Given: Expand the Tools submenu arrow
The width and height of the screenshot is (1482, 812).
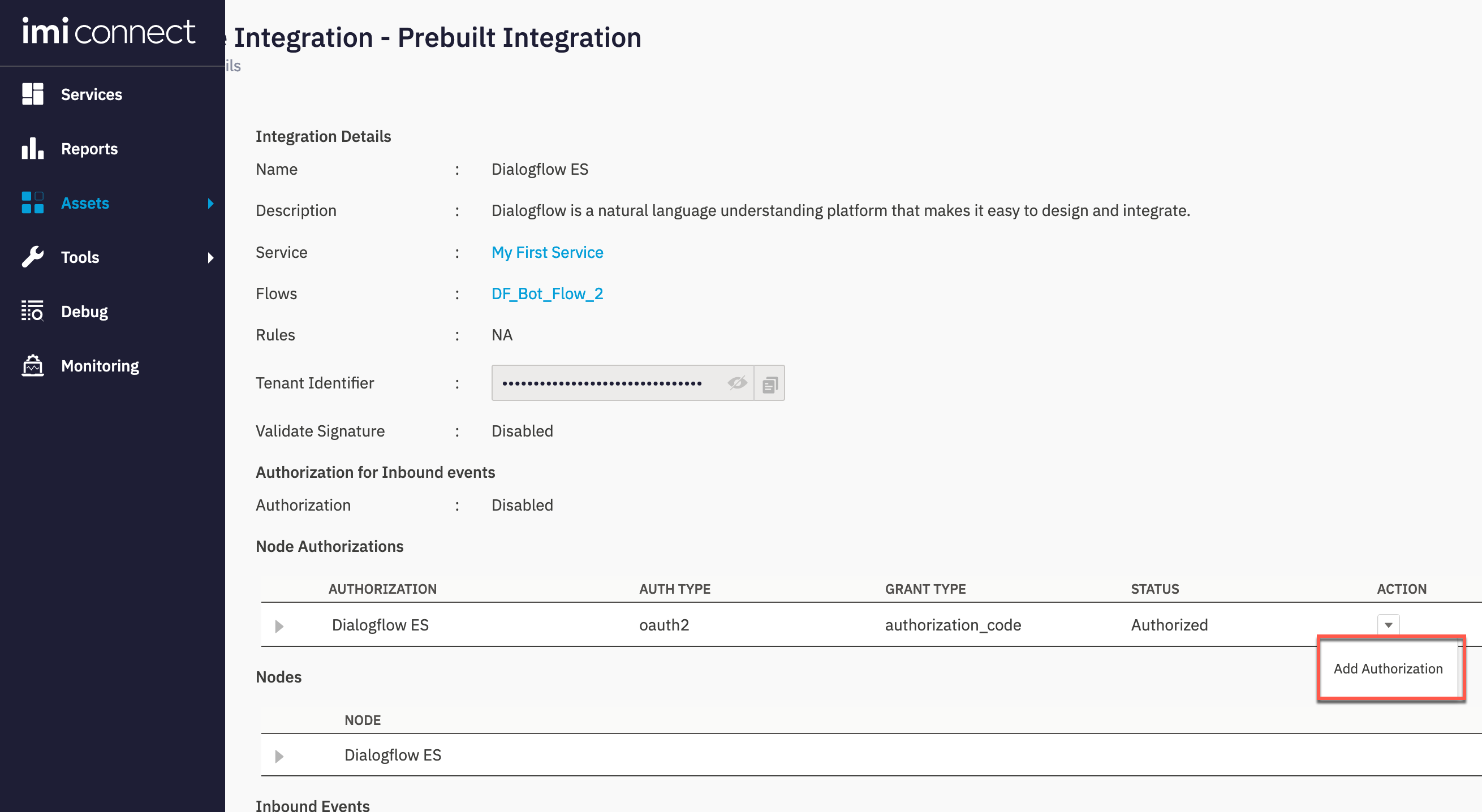Looking at the screenshot, I should [210, 257].
